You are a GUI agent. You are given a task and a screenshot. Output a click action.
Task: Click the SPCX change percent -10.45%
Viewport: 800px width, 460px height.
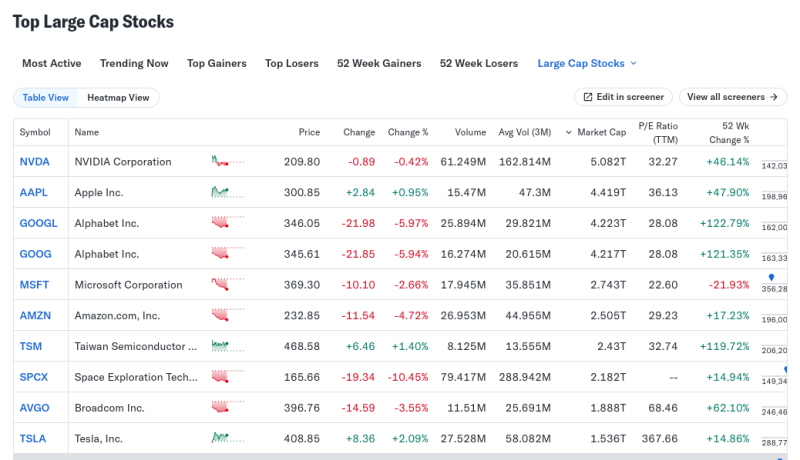point(408,377)
